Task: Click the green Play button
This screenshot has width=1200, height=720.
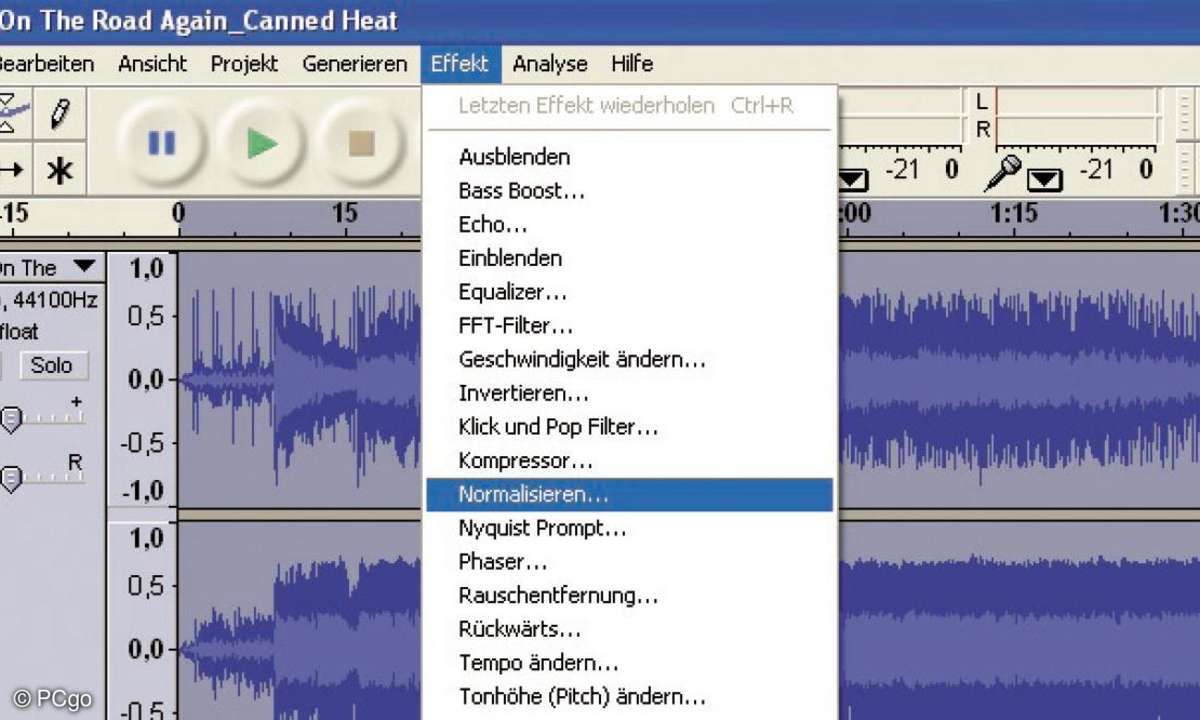Action: [262, 144]
